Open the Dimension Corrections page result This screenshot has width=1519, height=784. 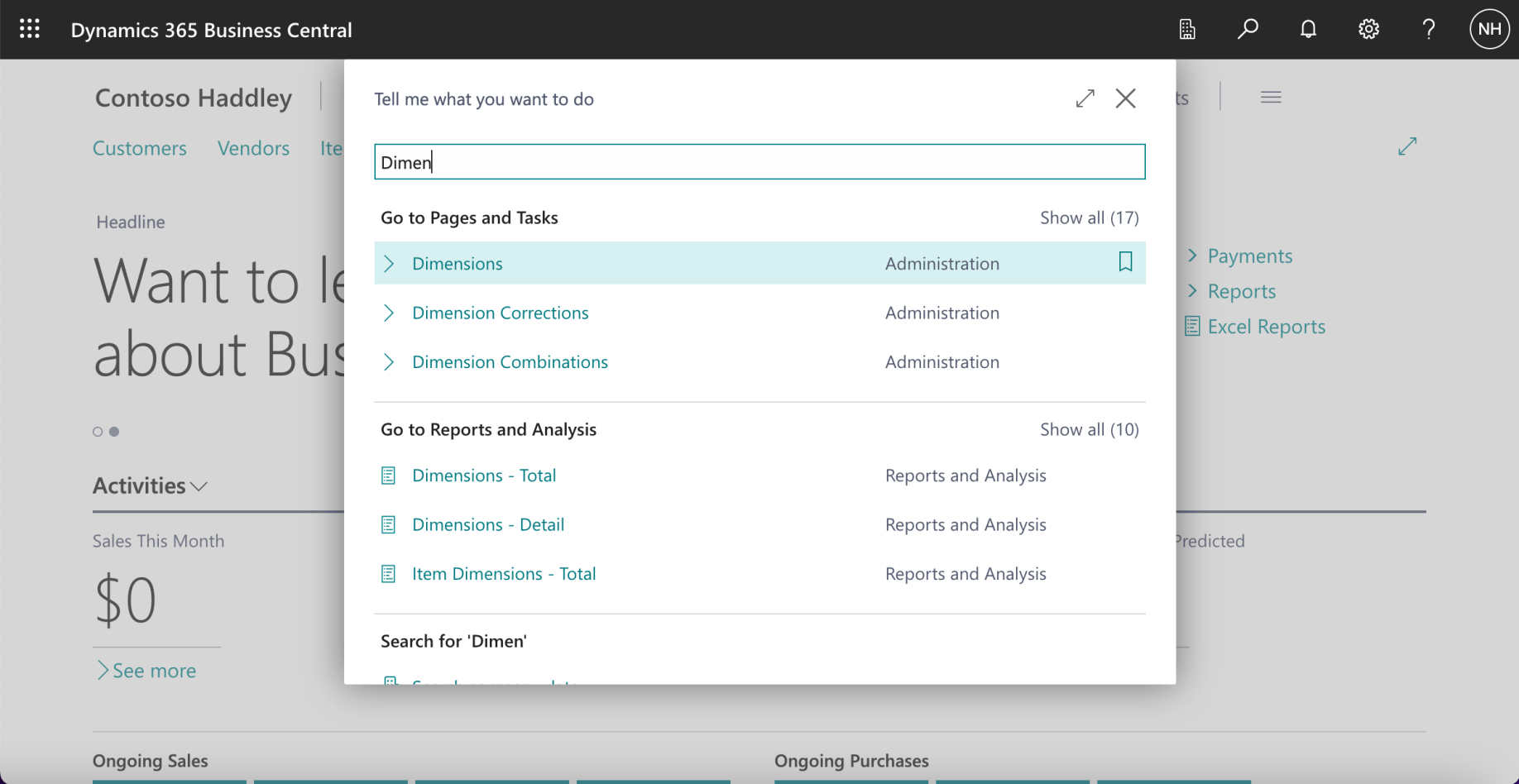(x=500, y=313)
